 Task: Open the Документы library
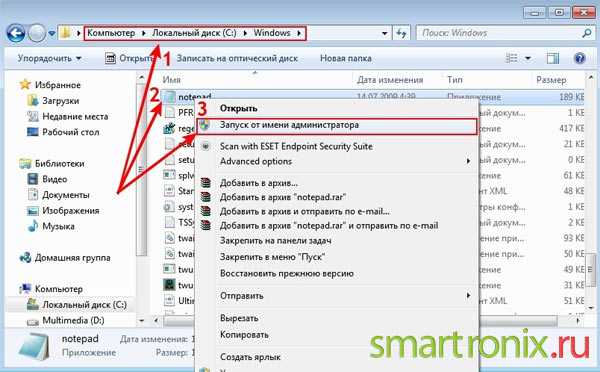pyautogui.click(x=65, y=195)
